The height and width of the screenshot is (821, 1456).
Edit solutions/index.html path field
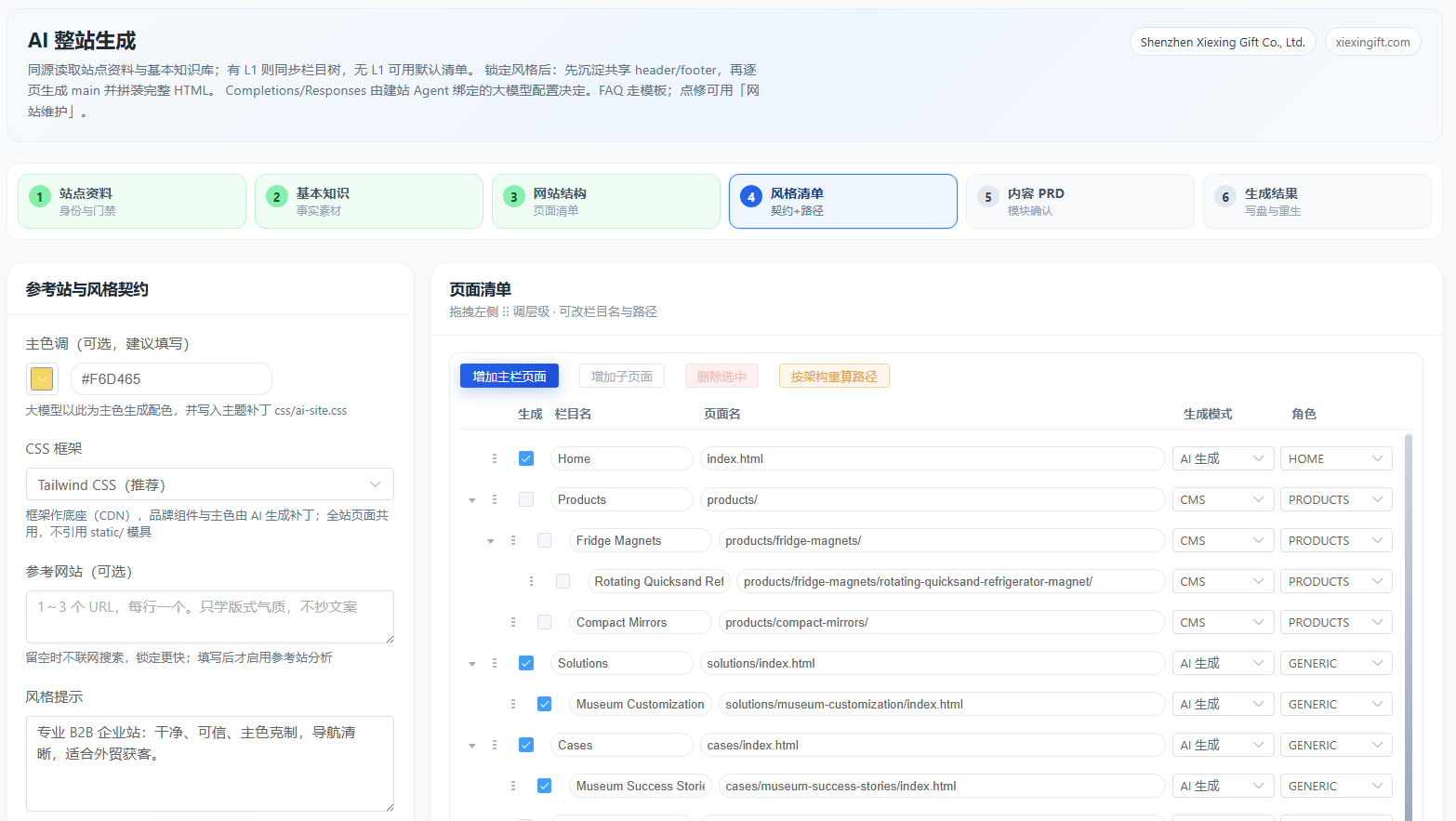[x=933, y=663]
